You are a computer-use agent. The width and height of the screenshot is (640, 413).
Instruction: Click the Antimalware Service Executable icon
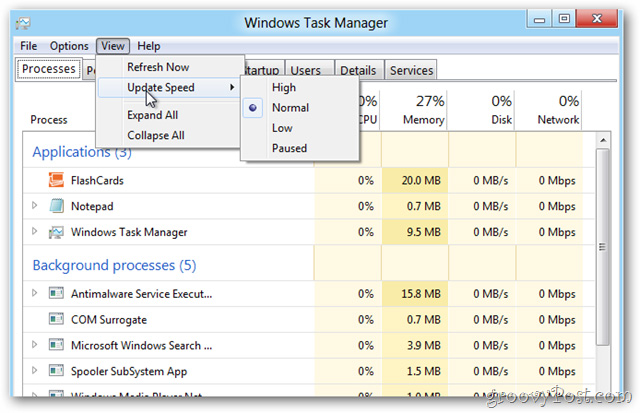click(x=56, y=293)
